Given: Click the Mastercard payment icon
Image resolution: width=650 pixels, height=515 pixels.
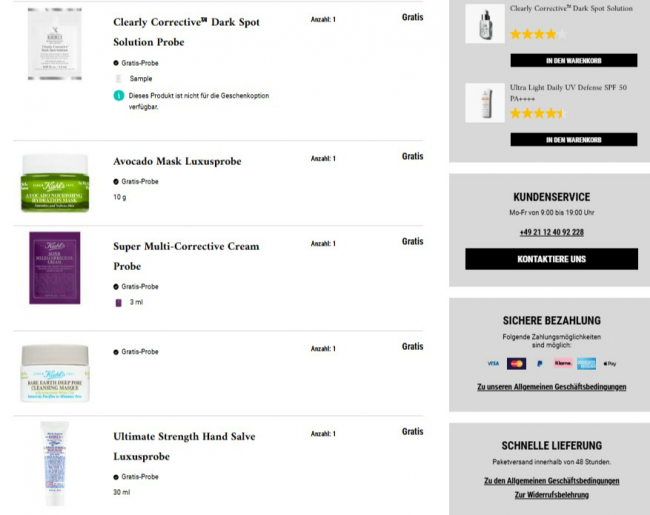Looking at the screenshot, I should (x=517, y=364).
